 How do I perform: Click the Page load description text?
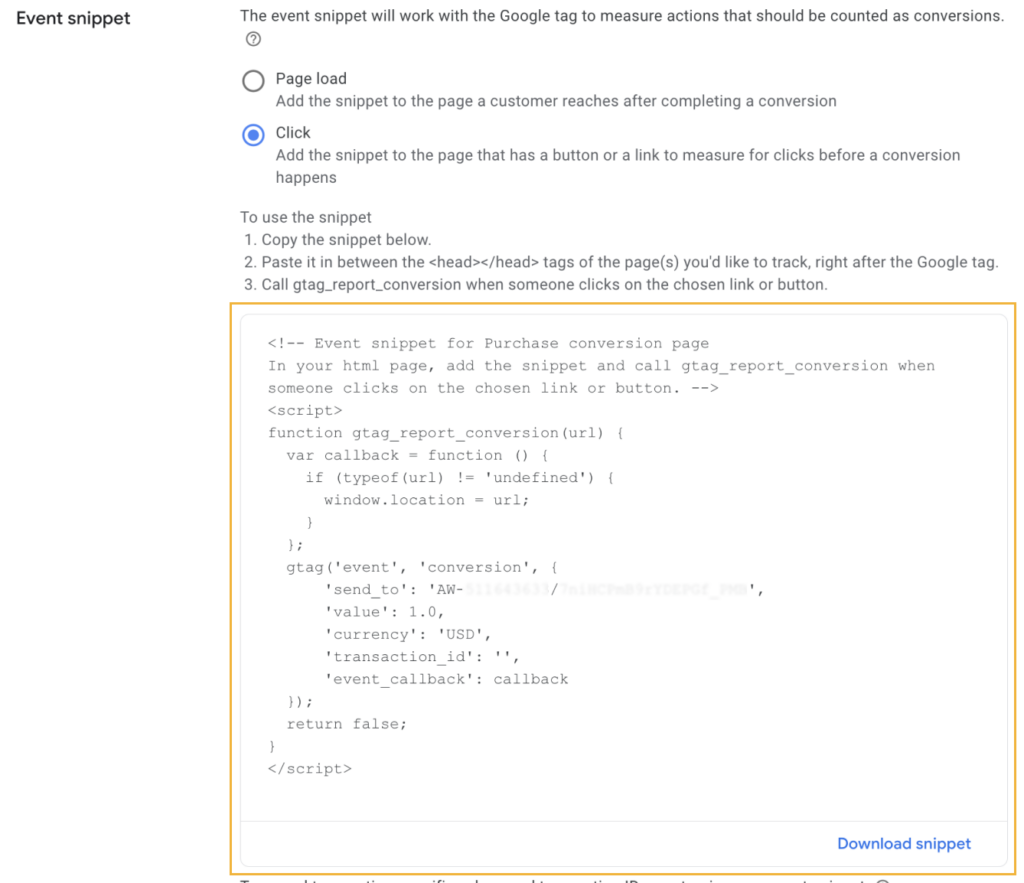[x=556, y=101]
